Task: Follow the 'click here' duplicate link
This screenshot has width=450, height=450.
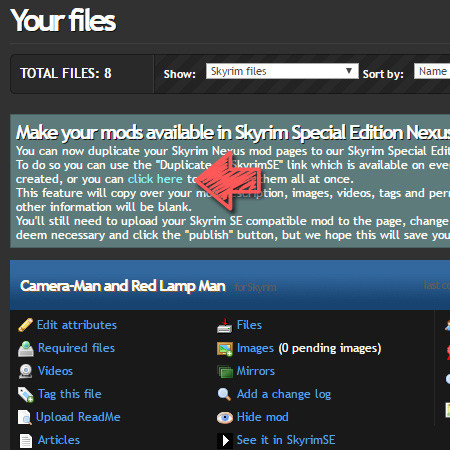Action: (x=155, y=179)
